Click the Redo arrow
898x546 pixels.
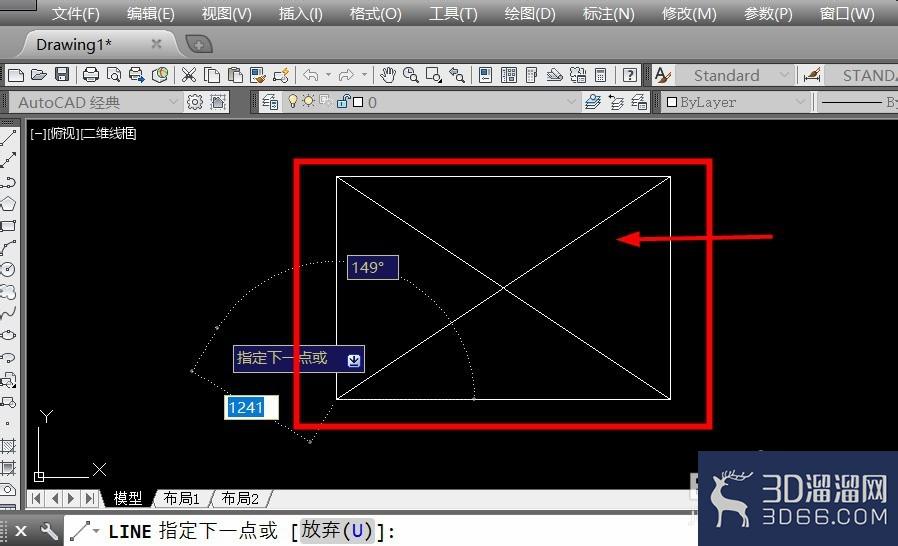click(346, 75)
